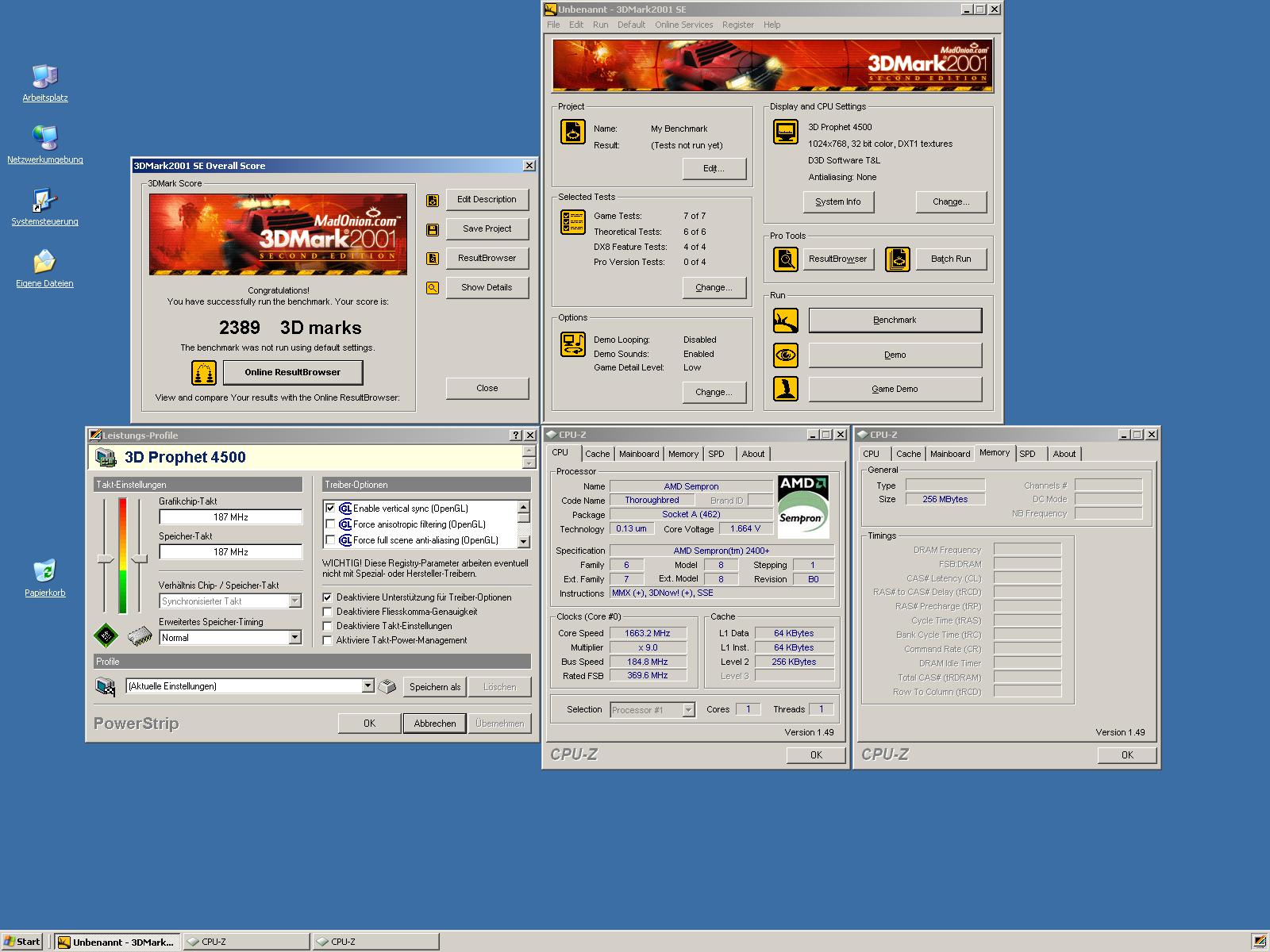
Task: Click the Options demo looping icon
Action: coord(573,344)
